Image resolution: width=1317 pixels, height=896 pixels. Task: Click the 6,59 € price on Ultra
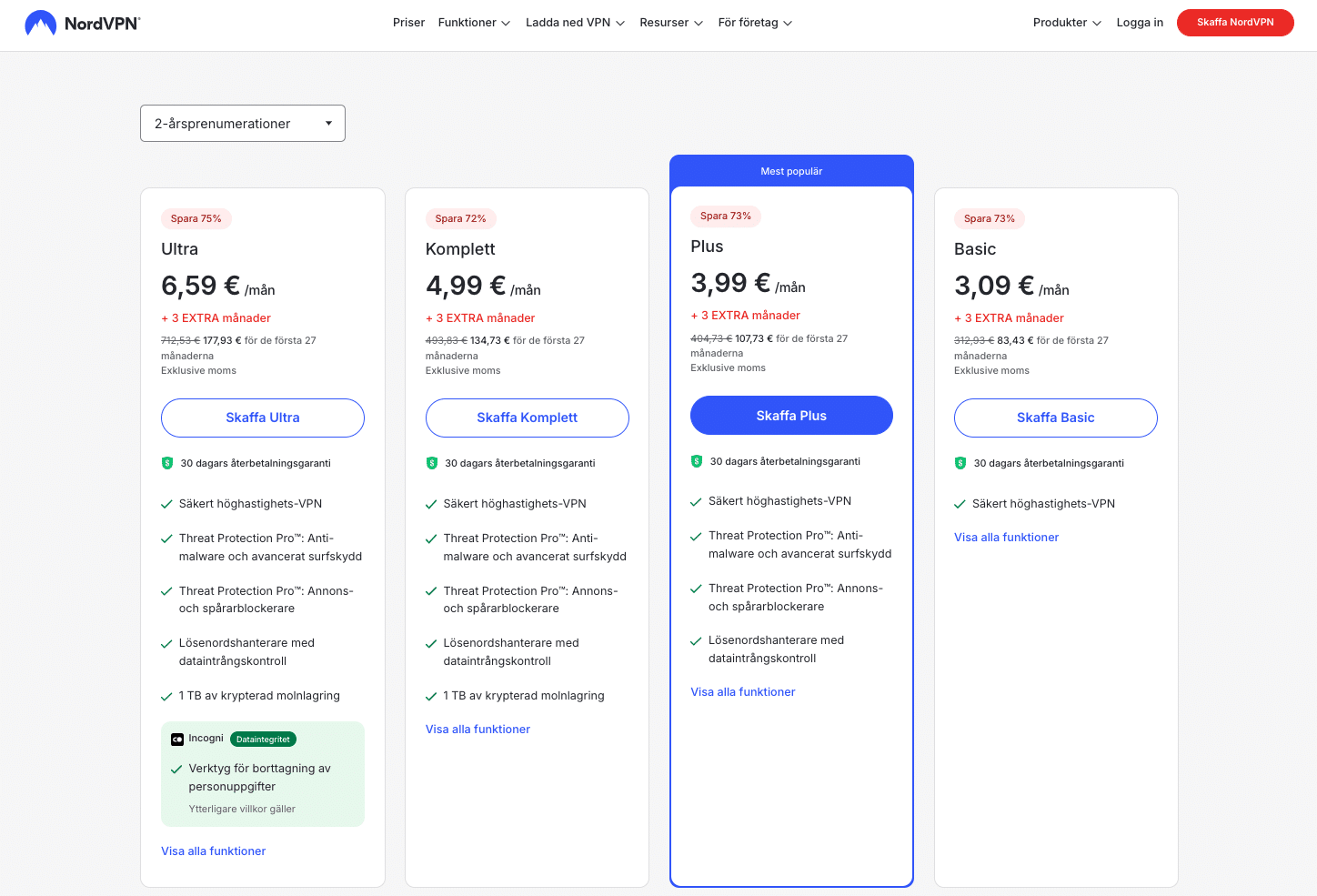[201, 286]
